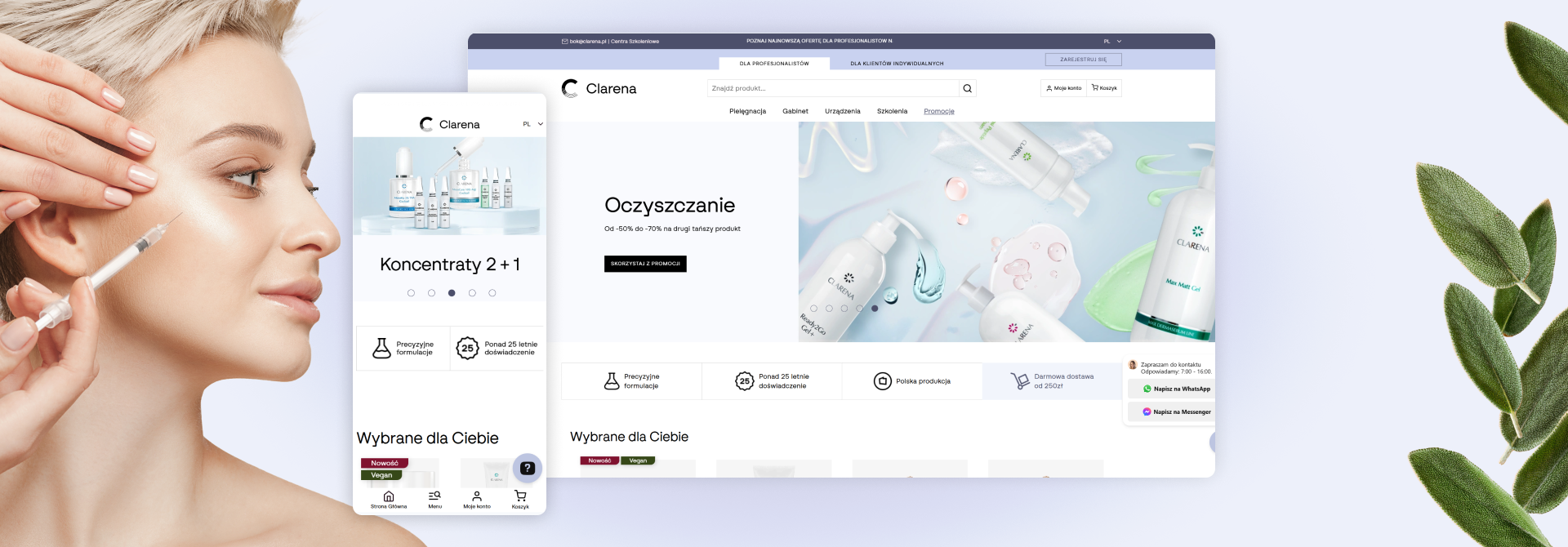Click the Oczyszczanie hero heading on desktop
The height and width of the screenshot is (547, 1568).
pyautogui.click(x=670, y=205)
